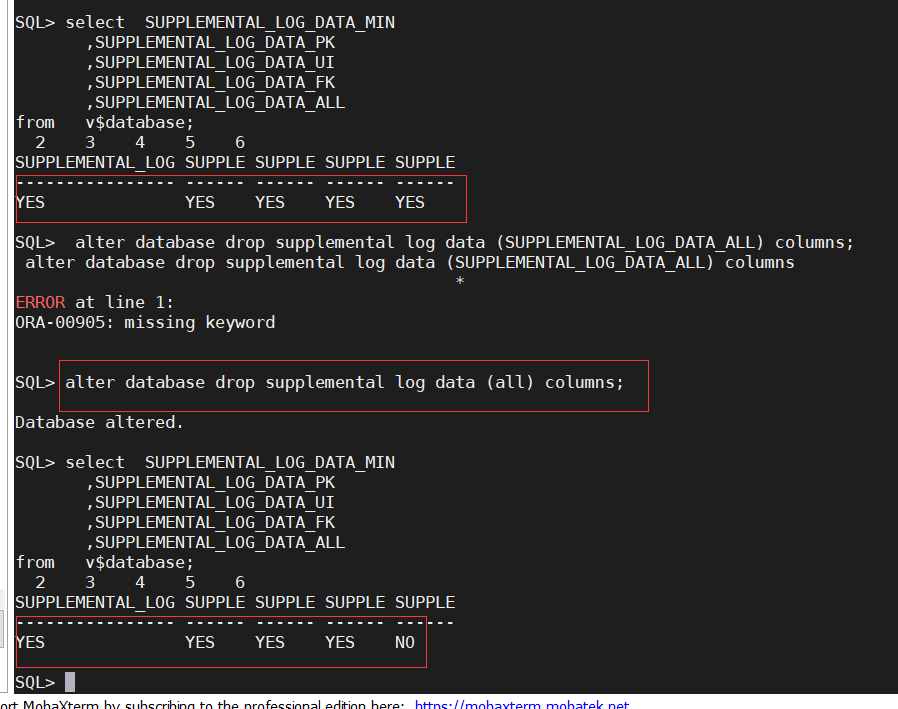Click the 'Database altered.' output line

point(99,422)
